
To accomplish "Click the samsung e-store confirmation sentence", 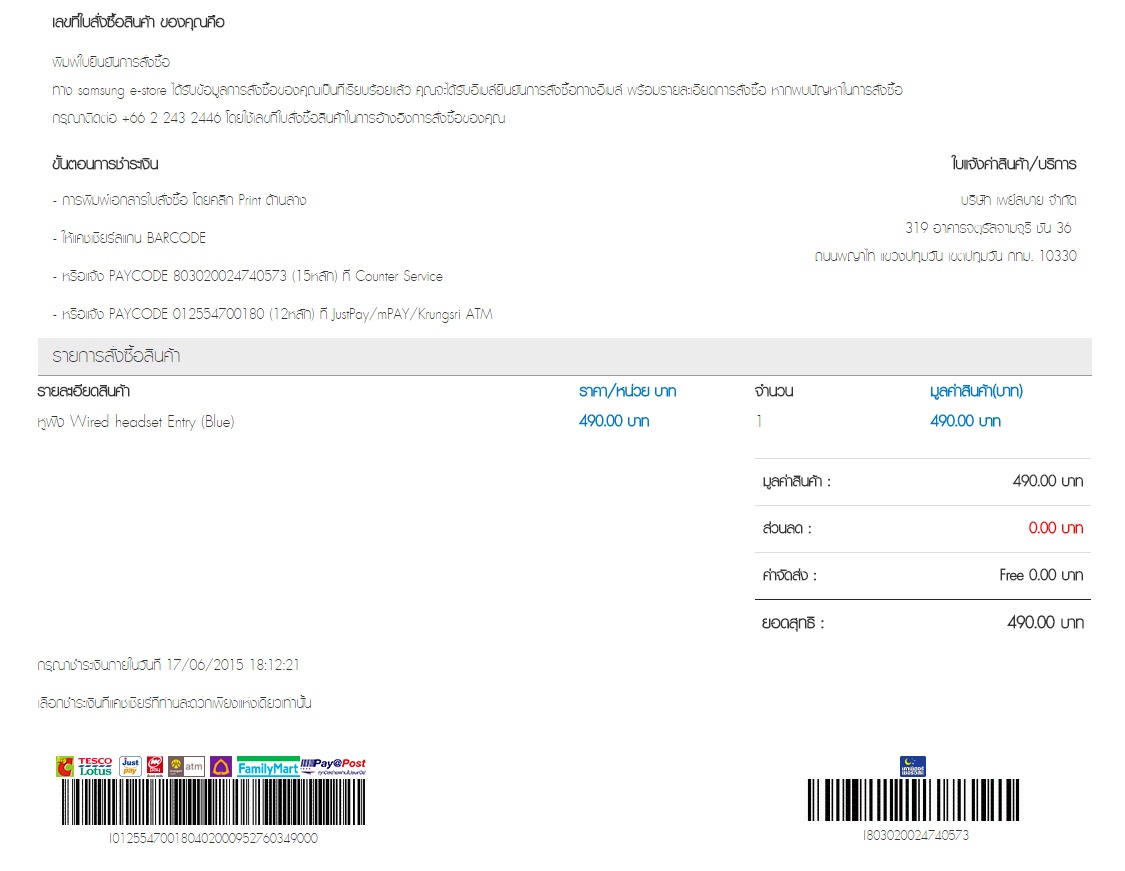I will point(477,90).
